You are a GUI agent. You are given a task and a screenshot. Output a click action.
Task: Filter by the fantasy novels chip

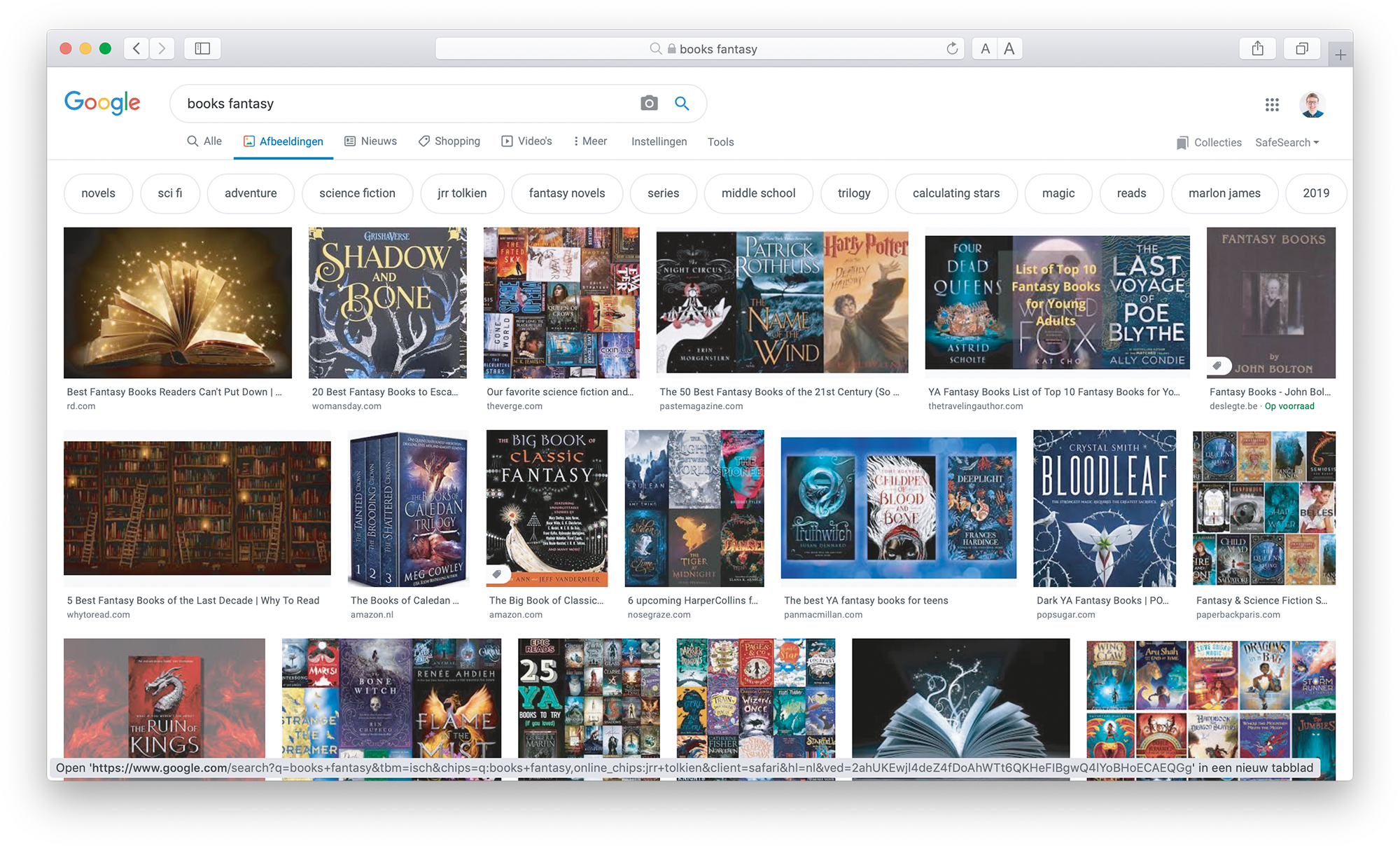pos(567,193)
